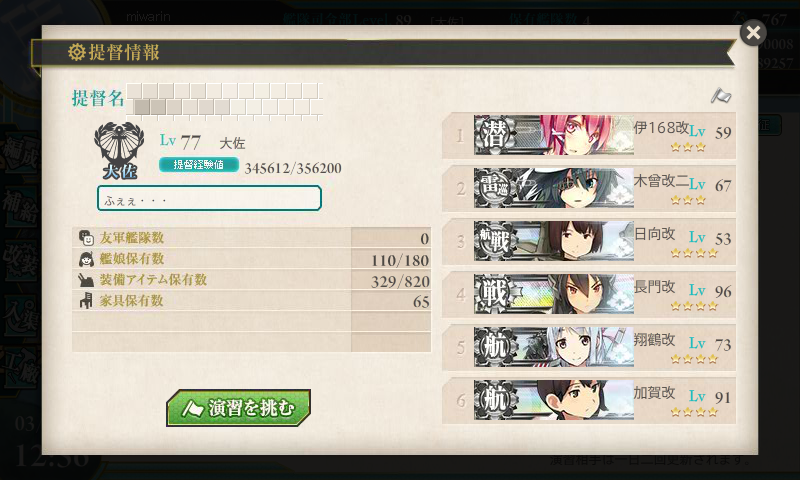Select 加賀改 carrier ship row
The height and width of the screenshot is (480, 800).
(589, 400)
